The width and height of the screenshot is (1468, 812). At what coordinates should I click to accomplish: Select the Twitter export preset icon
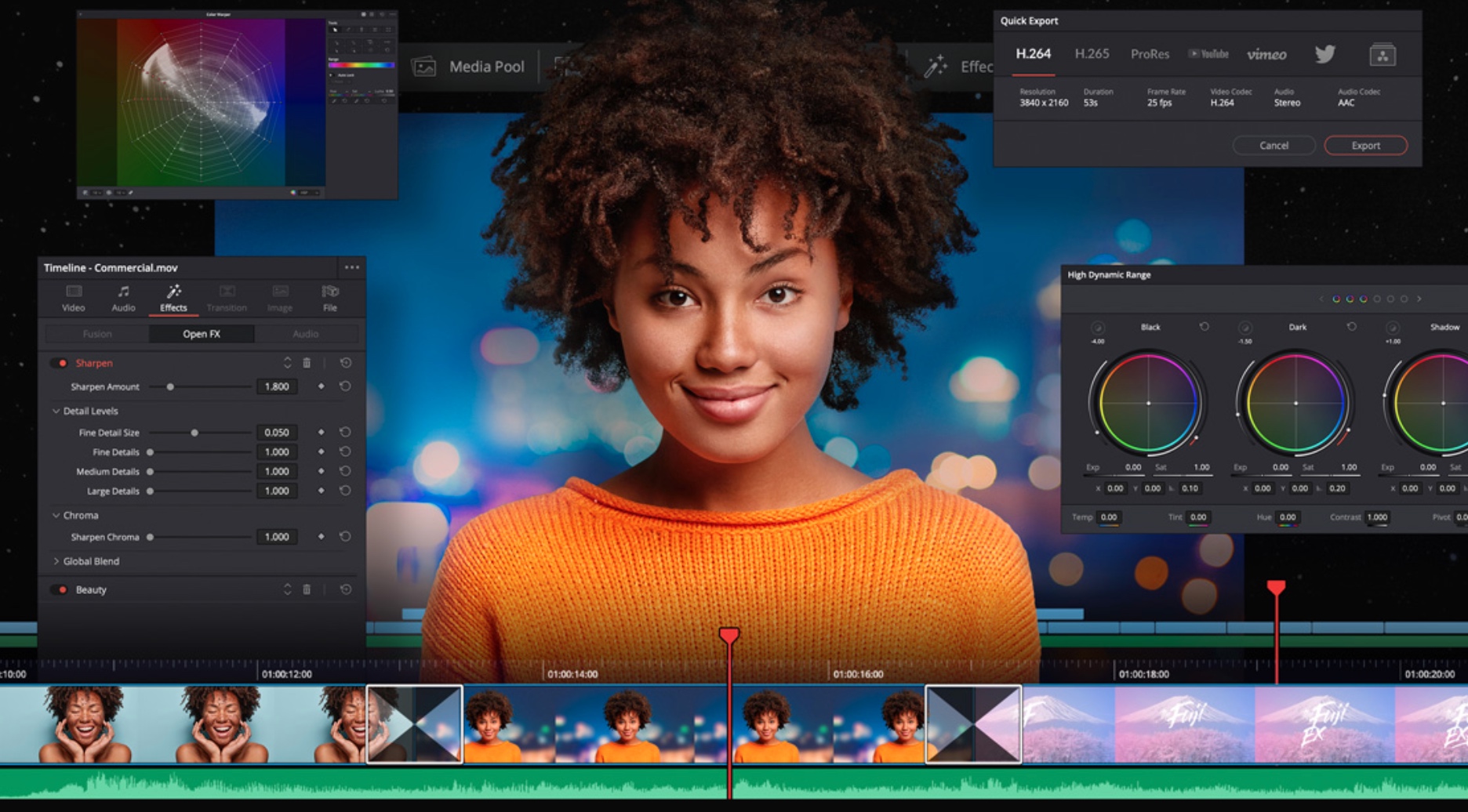coord(1324,54)
